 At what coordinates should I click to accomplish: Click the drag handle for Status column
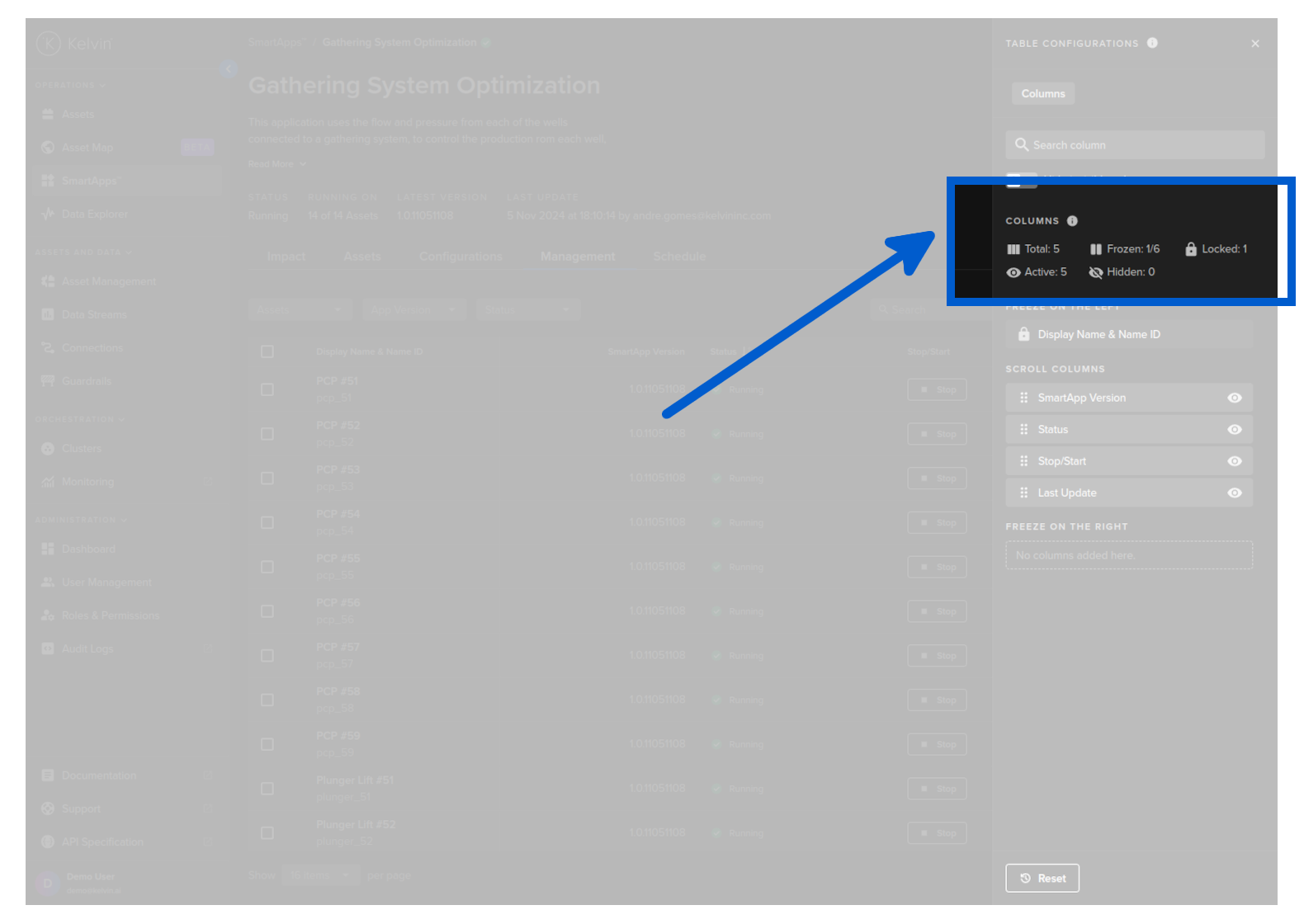click(x=1023, y=430)
